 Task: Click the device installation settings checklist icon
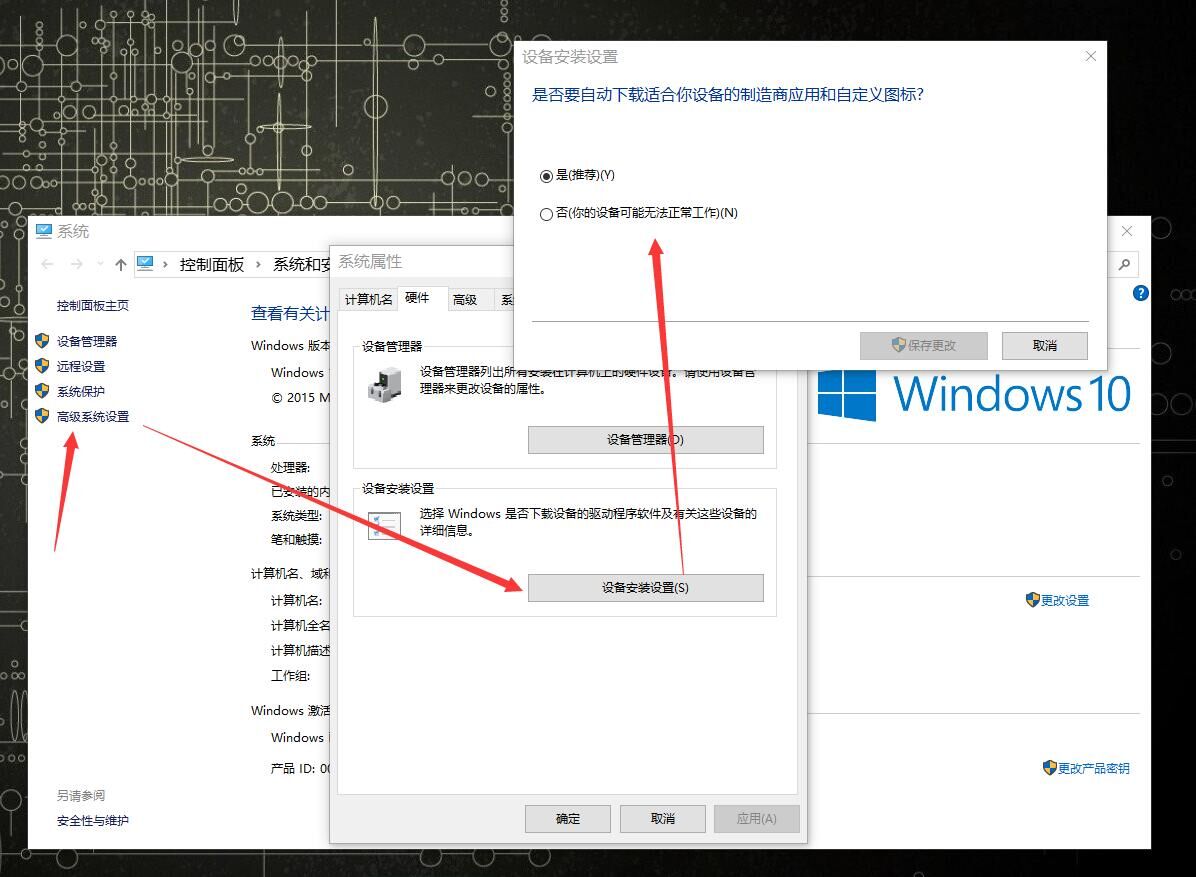tap(384, 526)
